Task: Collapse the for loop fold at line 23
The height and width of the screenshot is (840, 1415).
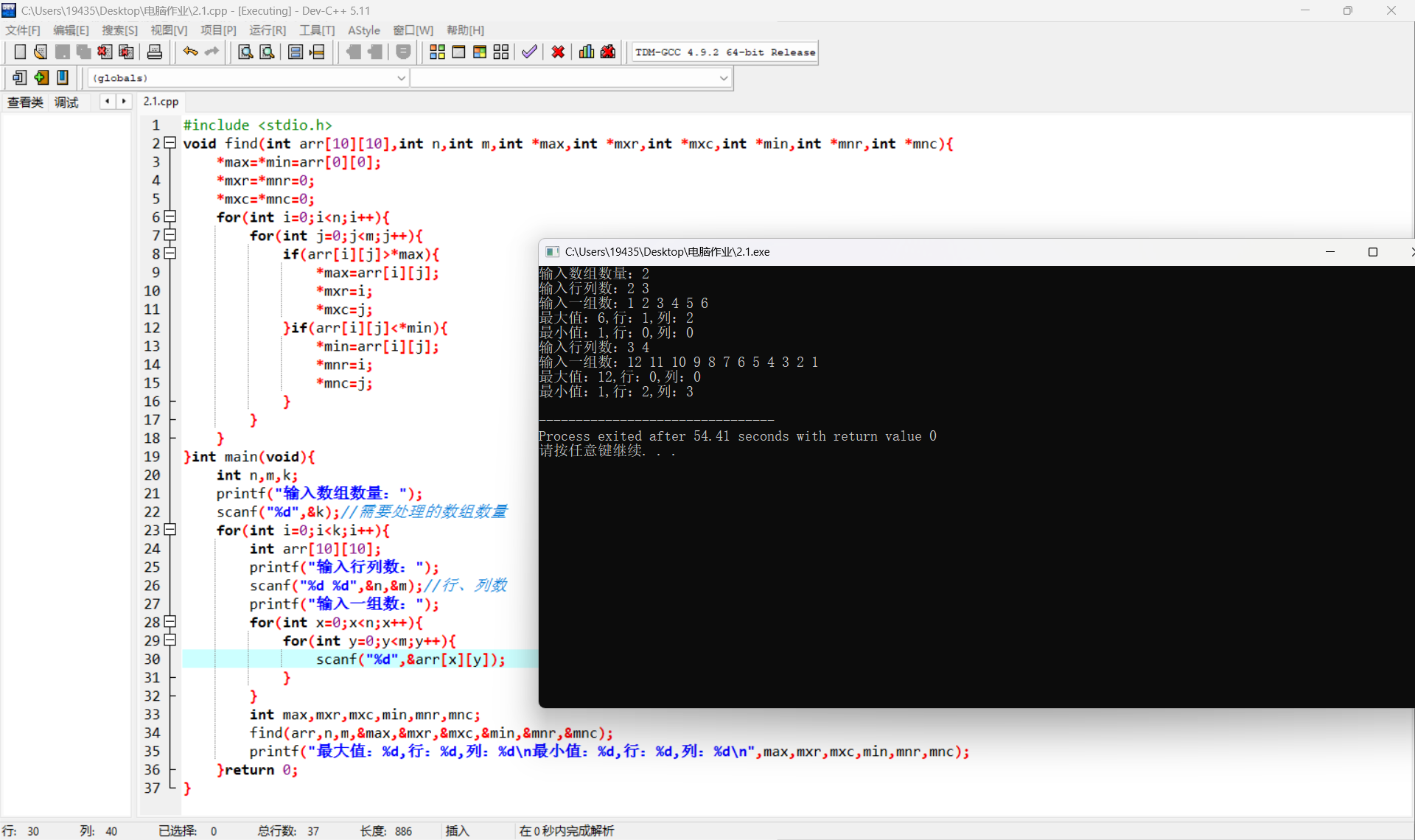Action: 170,530
